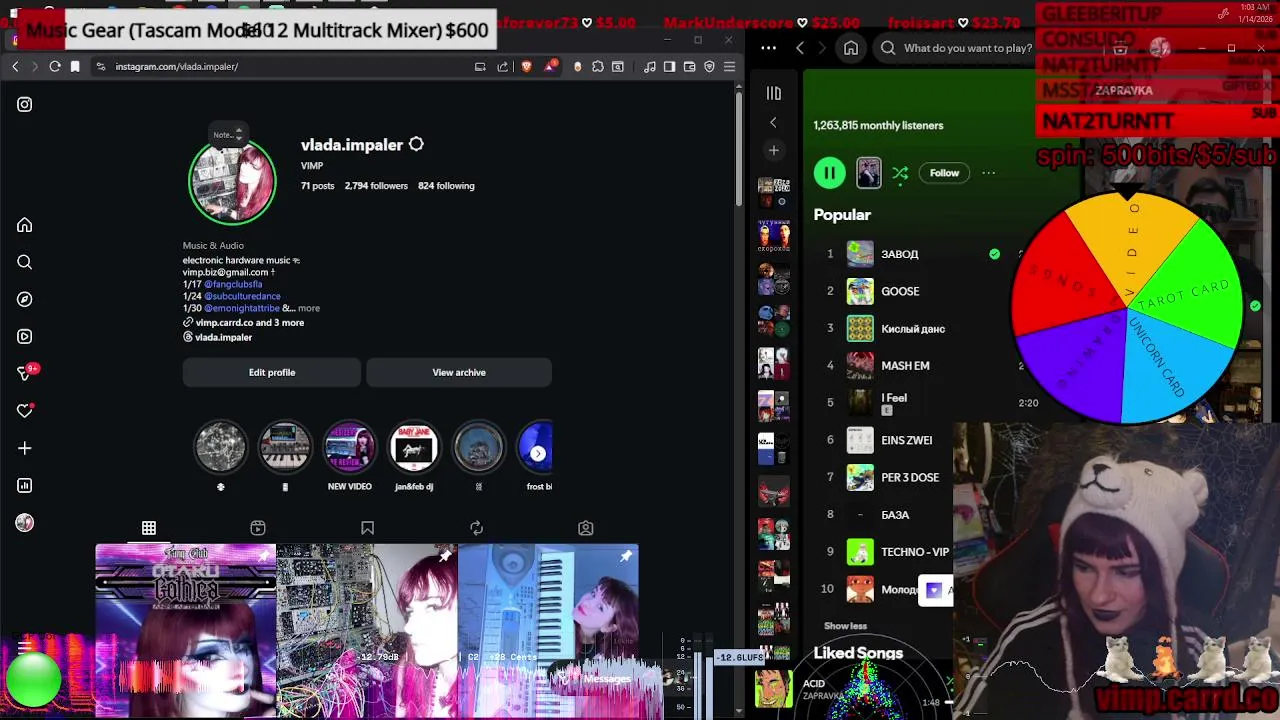The image size is (1280, 720).
Task: Open Instagram notifications heart icon
Action: coord(25,411)
